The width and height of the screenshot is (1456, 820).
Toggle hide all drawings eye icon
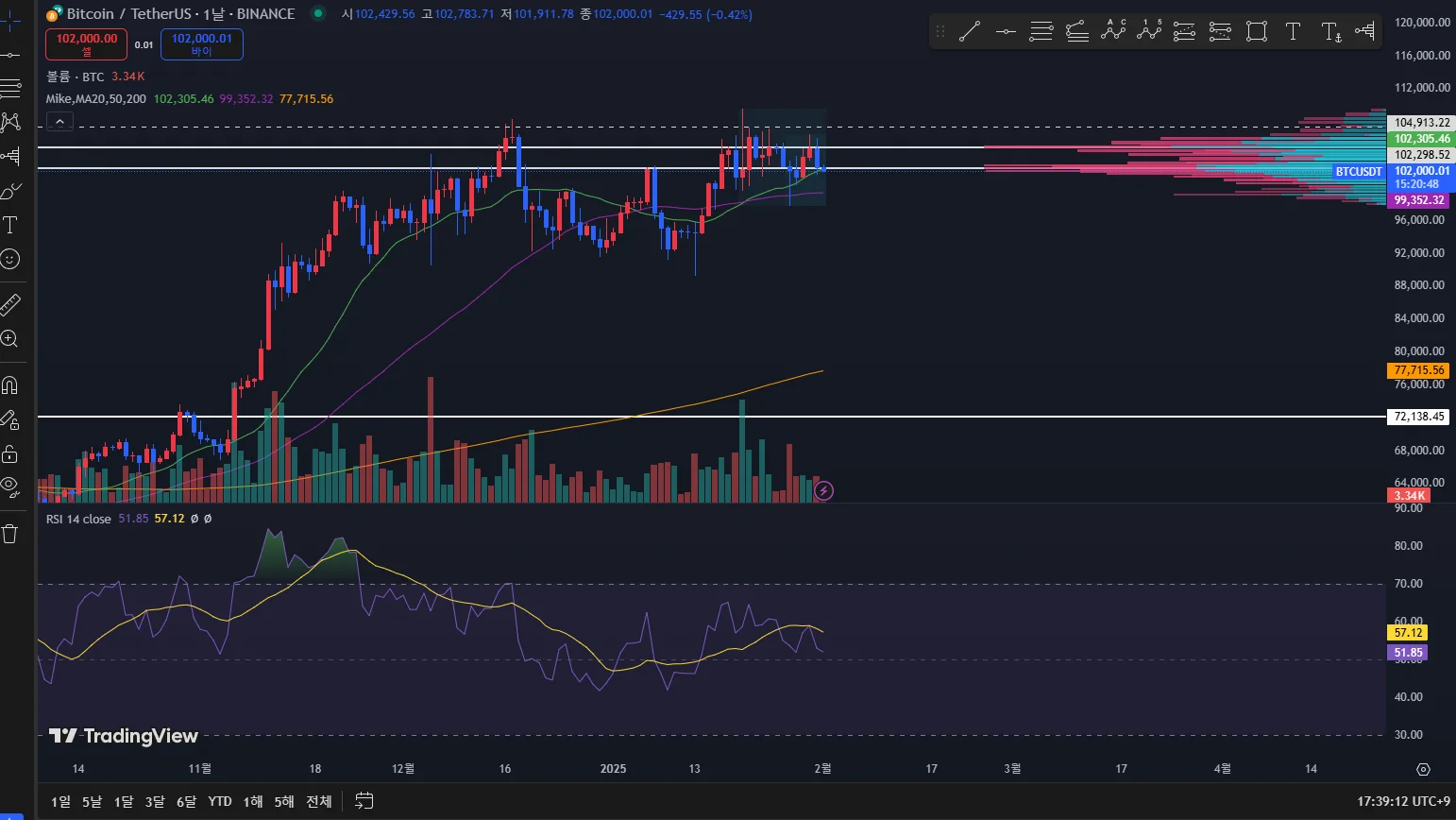tap(9, 487)
